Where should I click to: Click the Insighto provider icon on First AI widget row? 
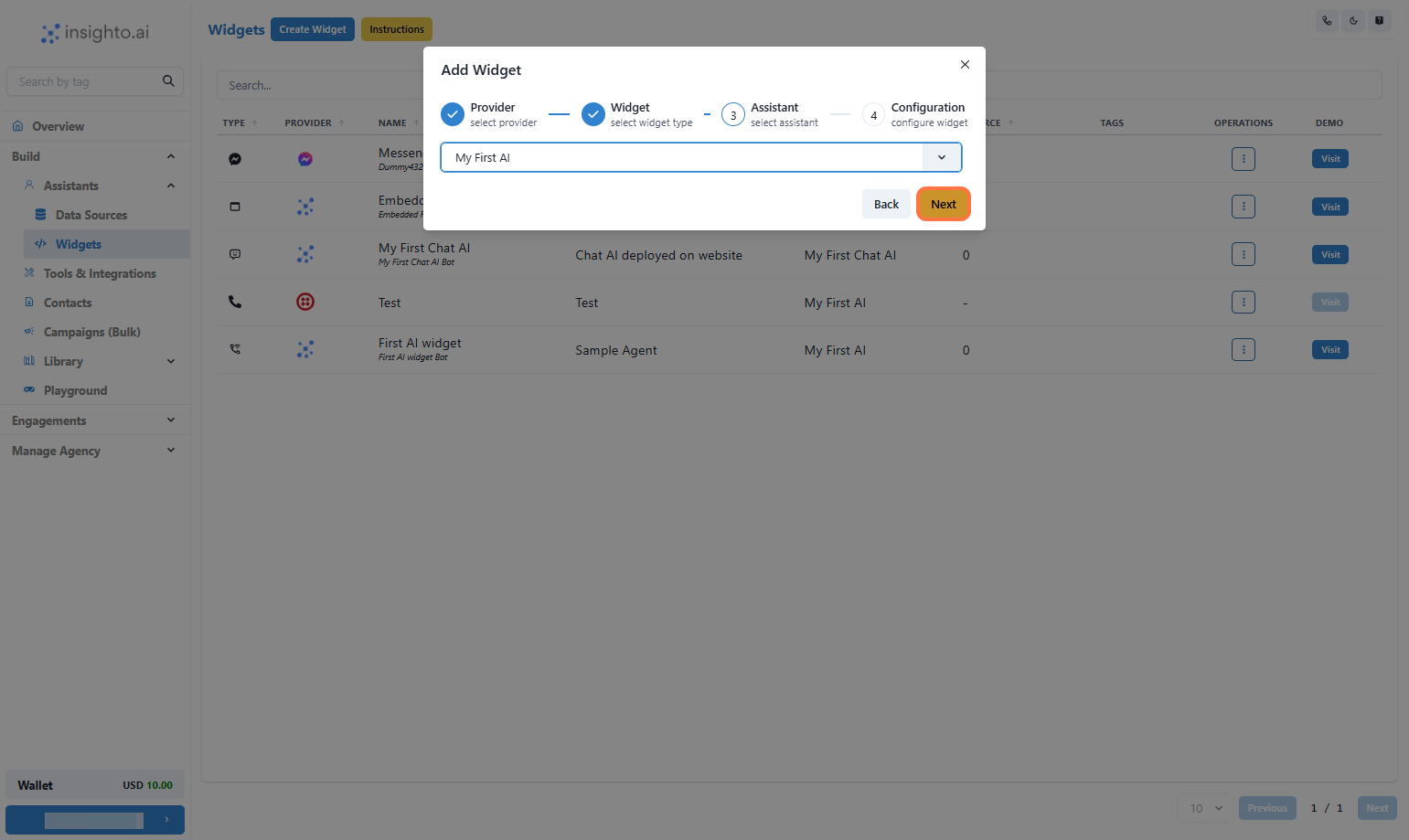304,349
